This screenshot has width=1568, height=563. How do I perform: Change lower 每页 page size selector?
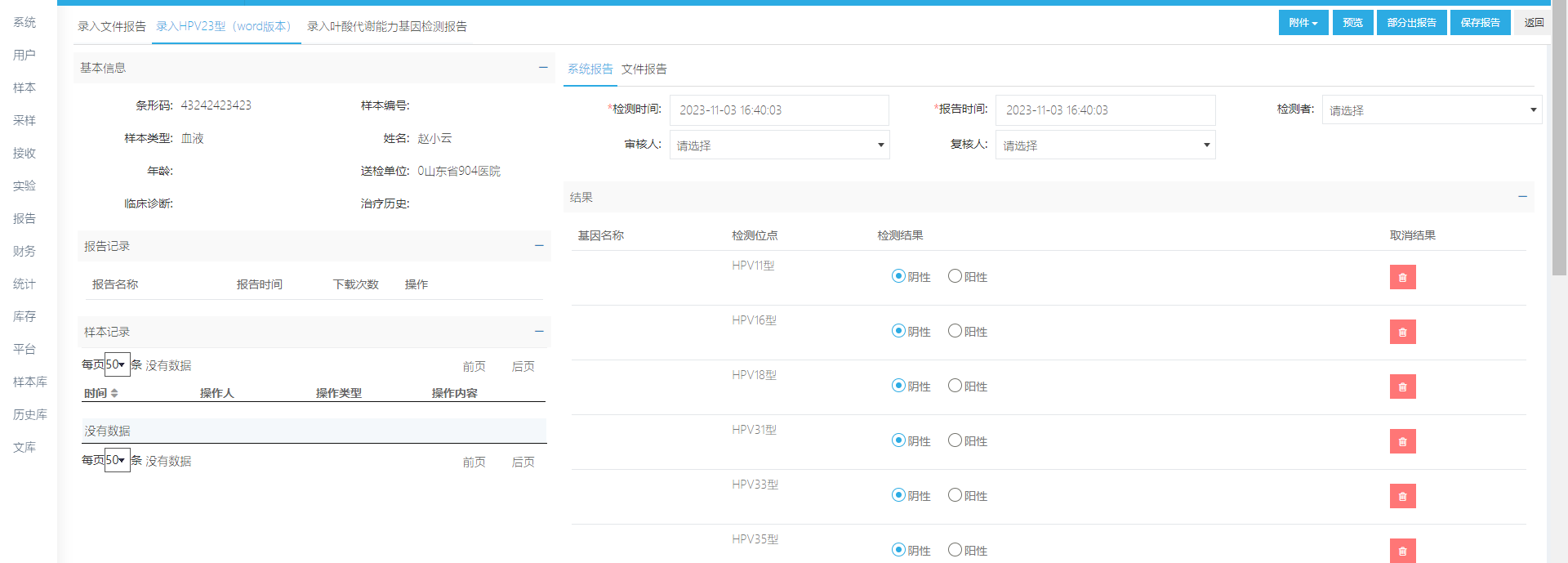[117, 460]
